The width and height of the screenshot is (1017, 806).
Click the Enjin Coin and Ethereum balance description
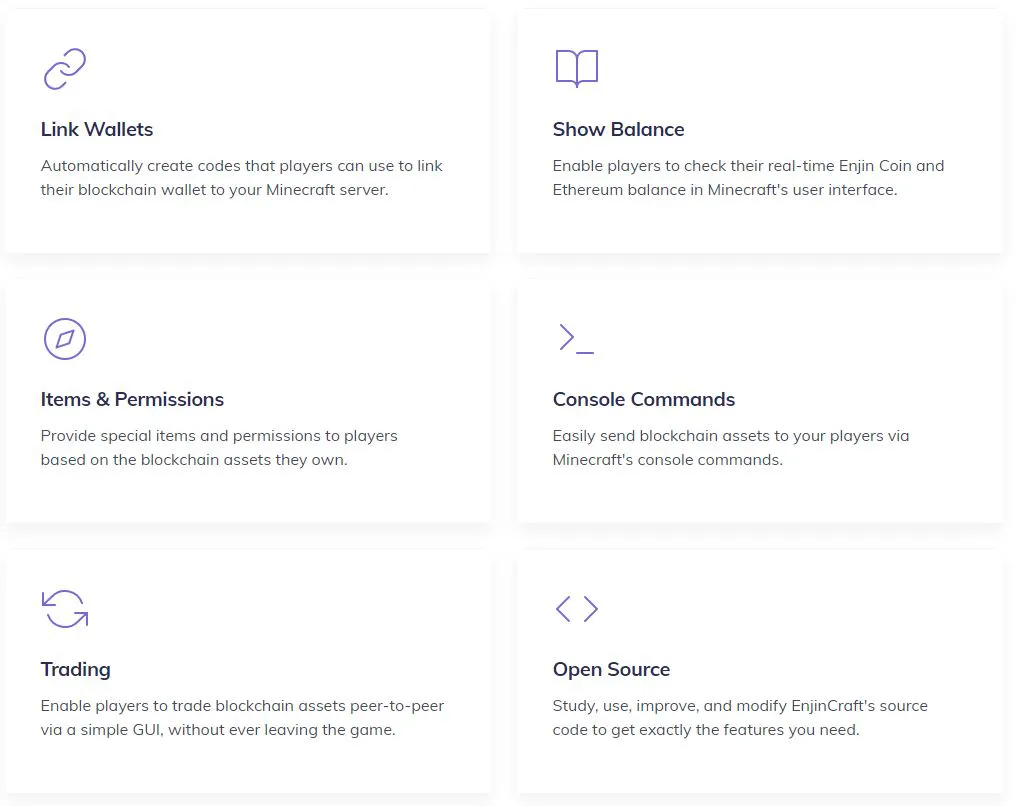748,178
